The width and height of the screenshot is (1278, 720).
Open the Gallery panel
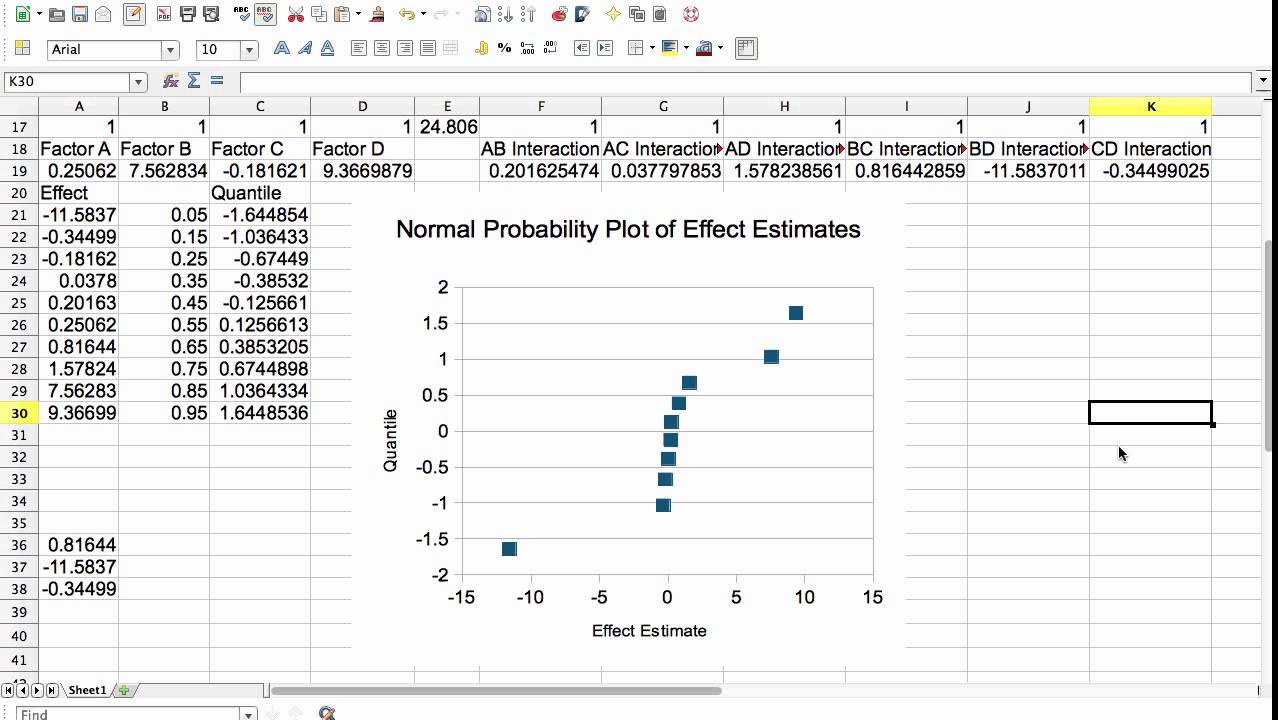point(636,14)
